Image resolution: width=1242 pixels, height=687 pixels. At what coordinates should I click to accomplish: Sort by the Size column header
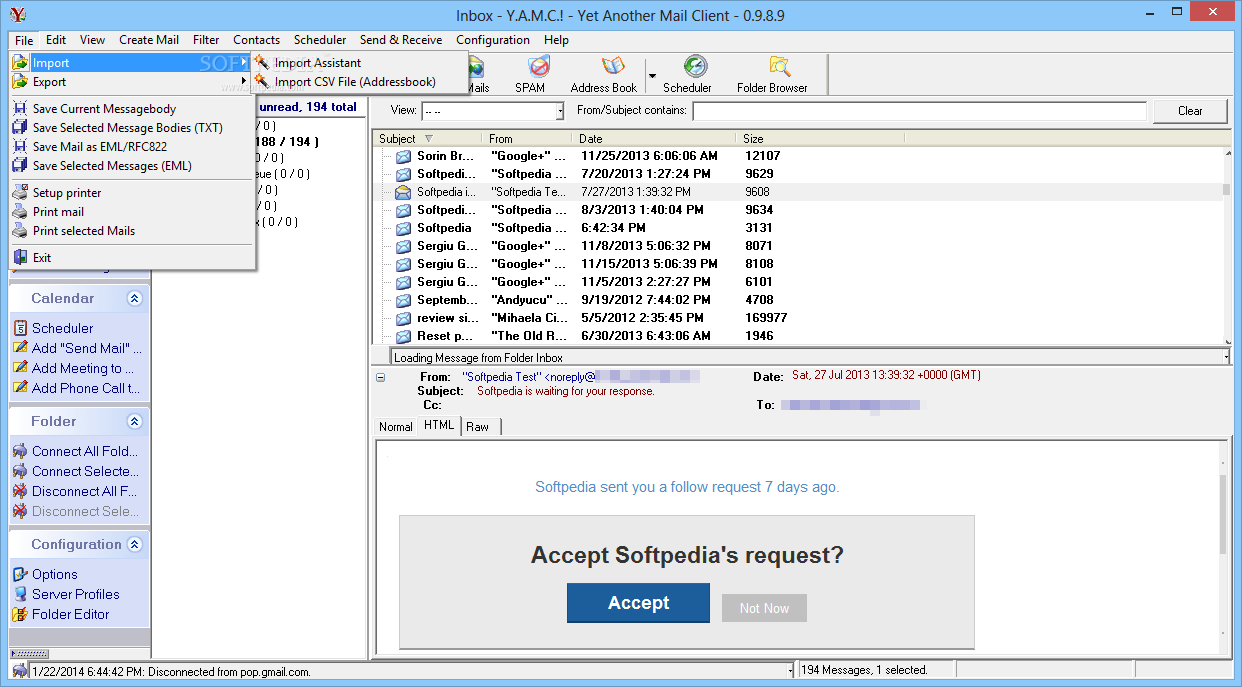[x=820, y=139]
